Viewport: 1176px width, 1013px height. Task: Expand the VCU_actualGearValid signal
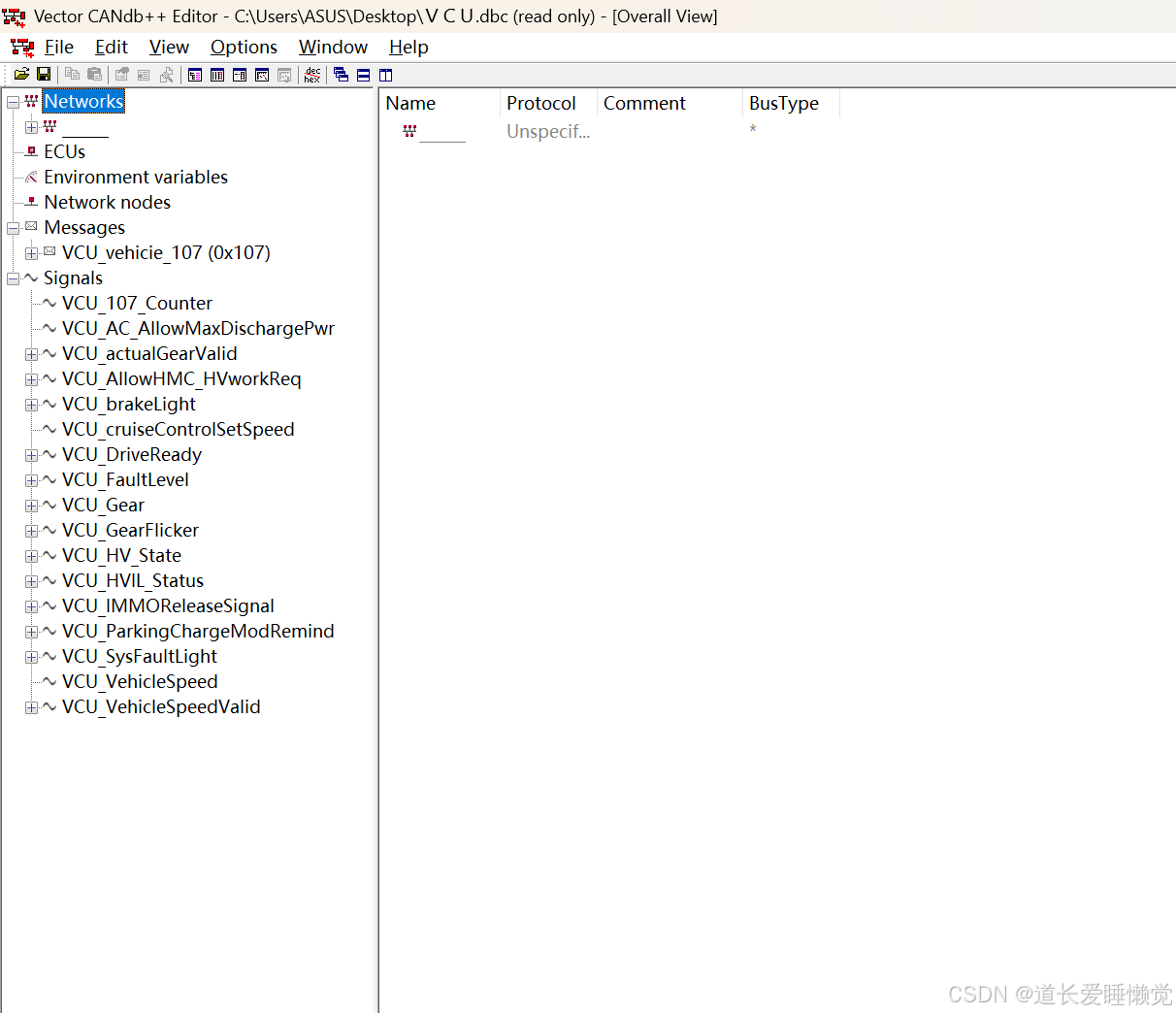pos(32,354)
